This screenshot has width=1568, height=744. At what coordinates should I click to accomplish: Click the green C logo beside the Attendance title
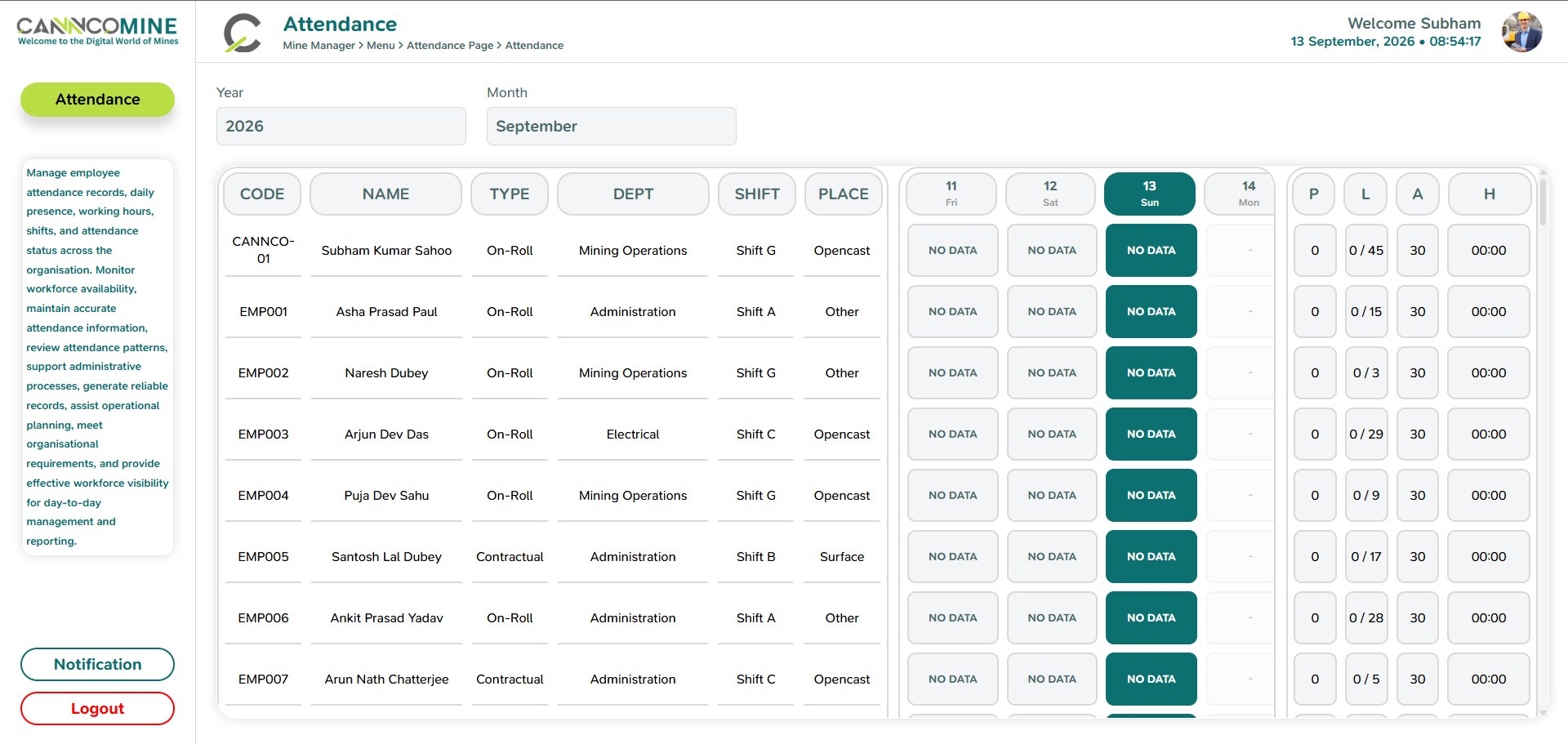tap(243, 33)
